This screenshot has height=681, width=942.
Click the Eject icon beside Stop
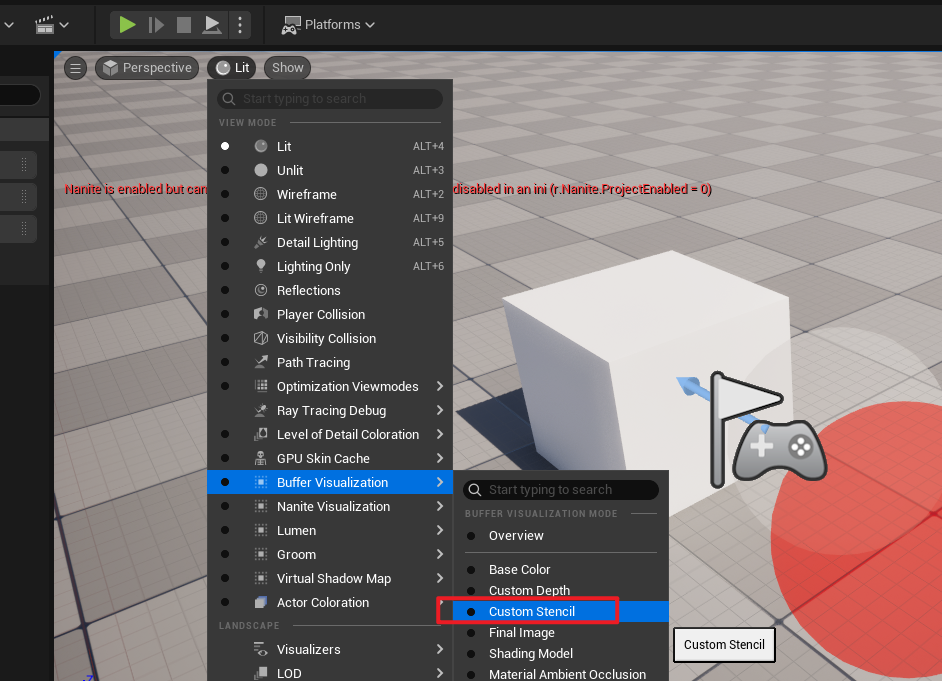tap(212, 25)
